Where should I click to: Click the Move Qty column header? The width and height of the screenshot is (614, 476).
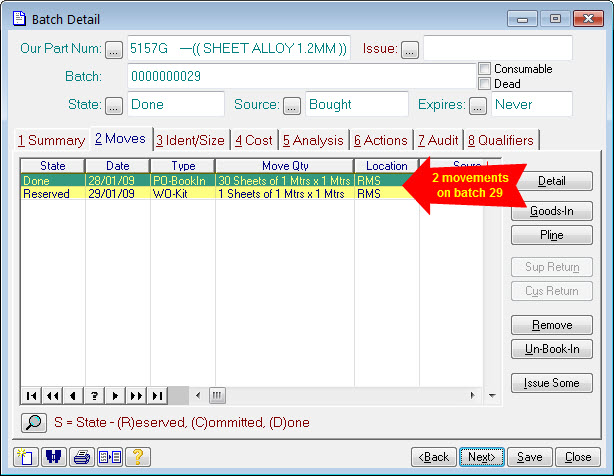285,166
